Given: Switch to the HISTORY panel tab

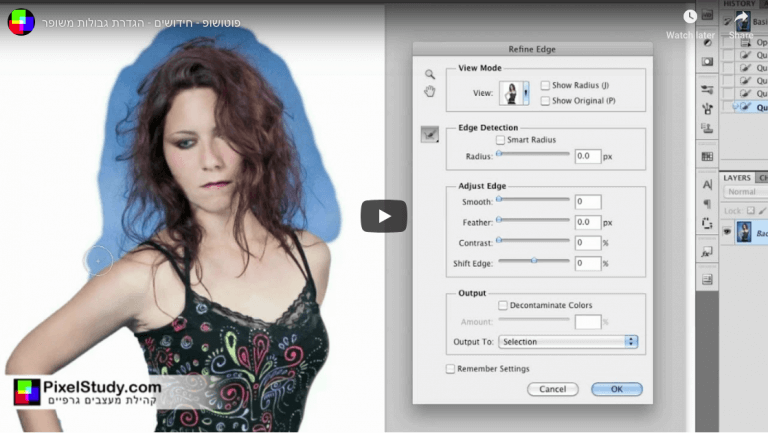Looking at the screenshot, I should [x=739, y=4].
